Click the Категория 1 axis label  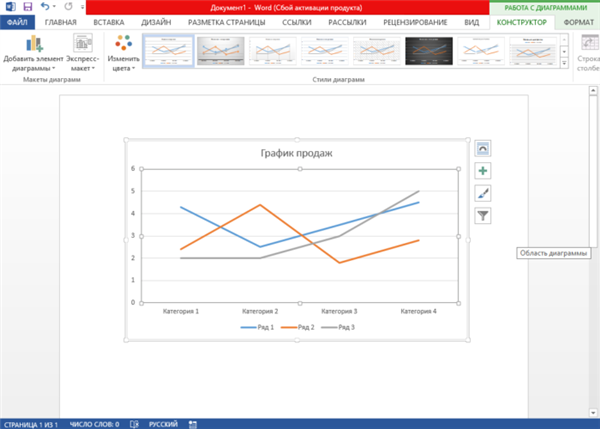point(181,312)
